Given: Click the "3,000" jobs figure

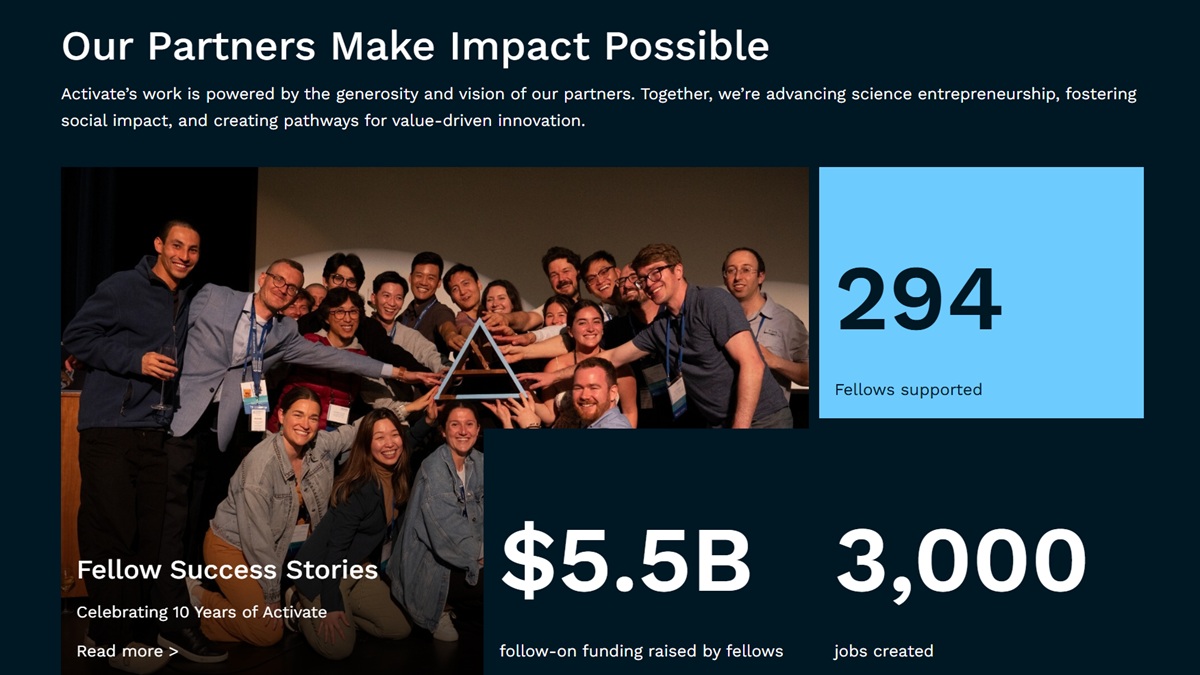Looking at the screenshot, I should 960,561.
